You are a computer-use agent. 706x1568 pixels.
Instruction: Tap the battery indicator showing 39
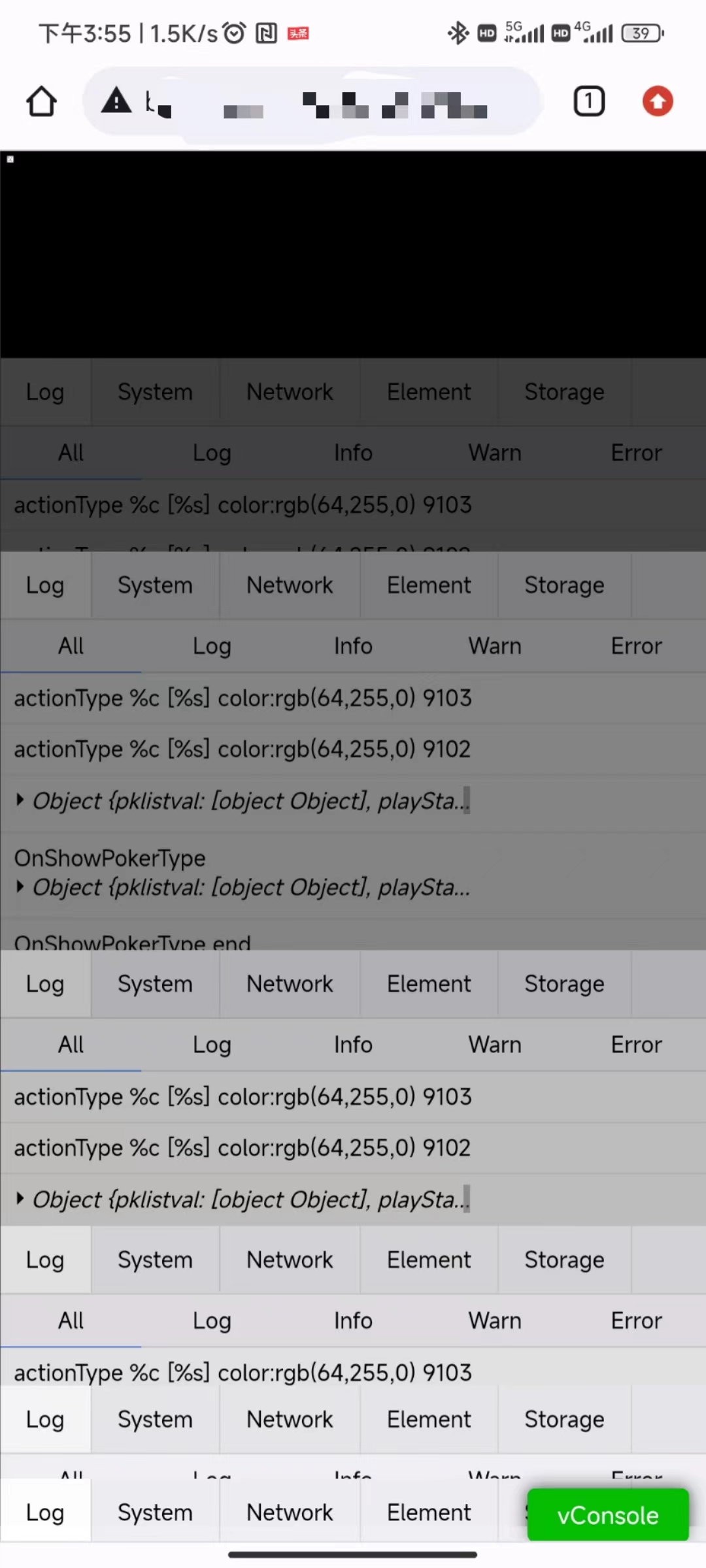(x=642, y=33)
